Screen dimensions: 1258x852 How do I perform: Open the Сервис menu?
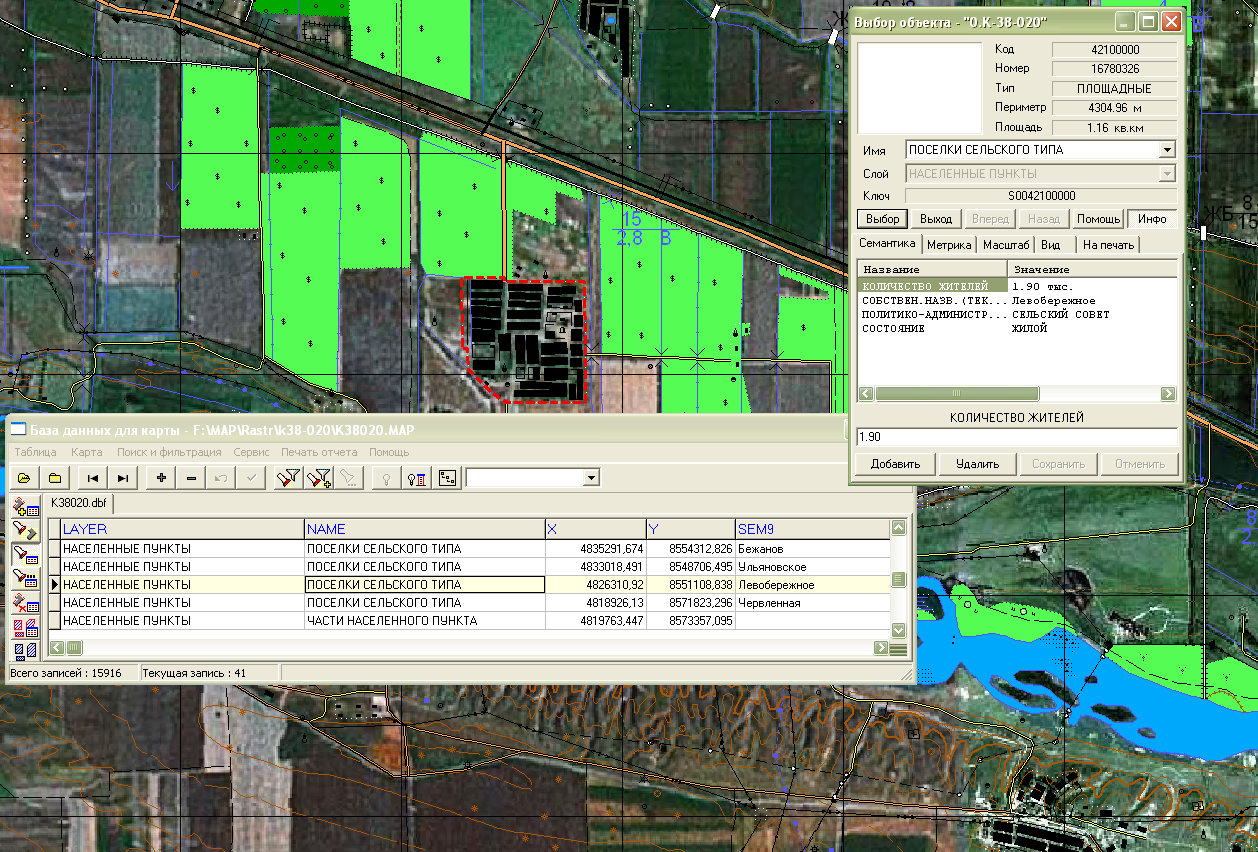click(x=251, y=452)
